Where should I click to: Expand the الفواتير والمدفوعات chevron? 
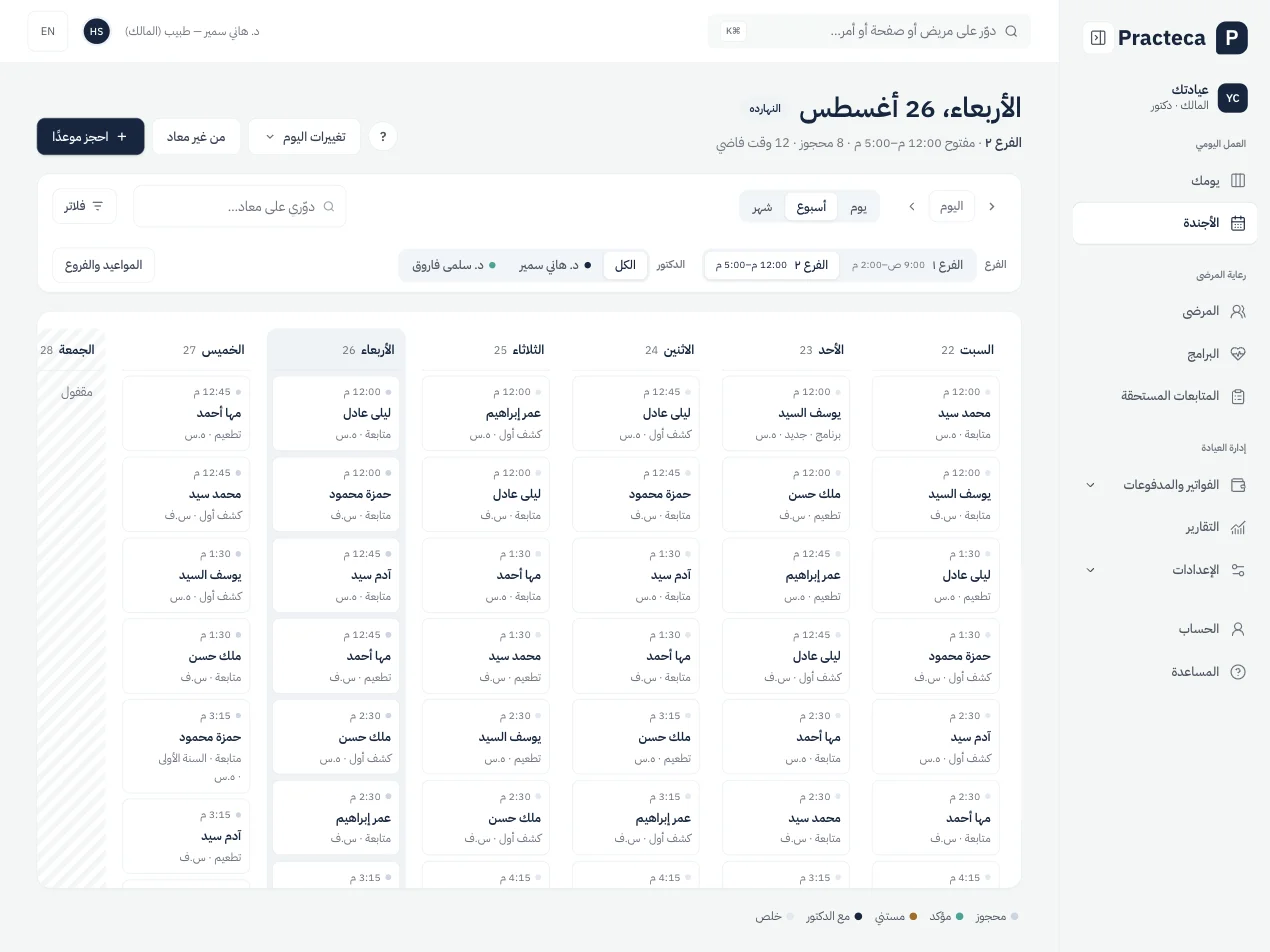point(1091,485)
